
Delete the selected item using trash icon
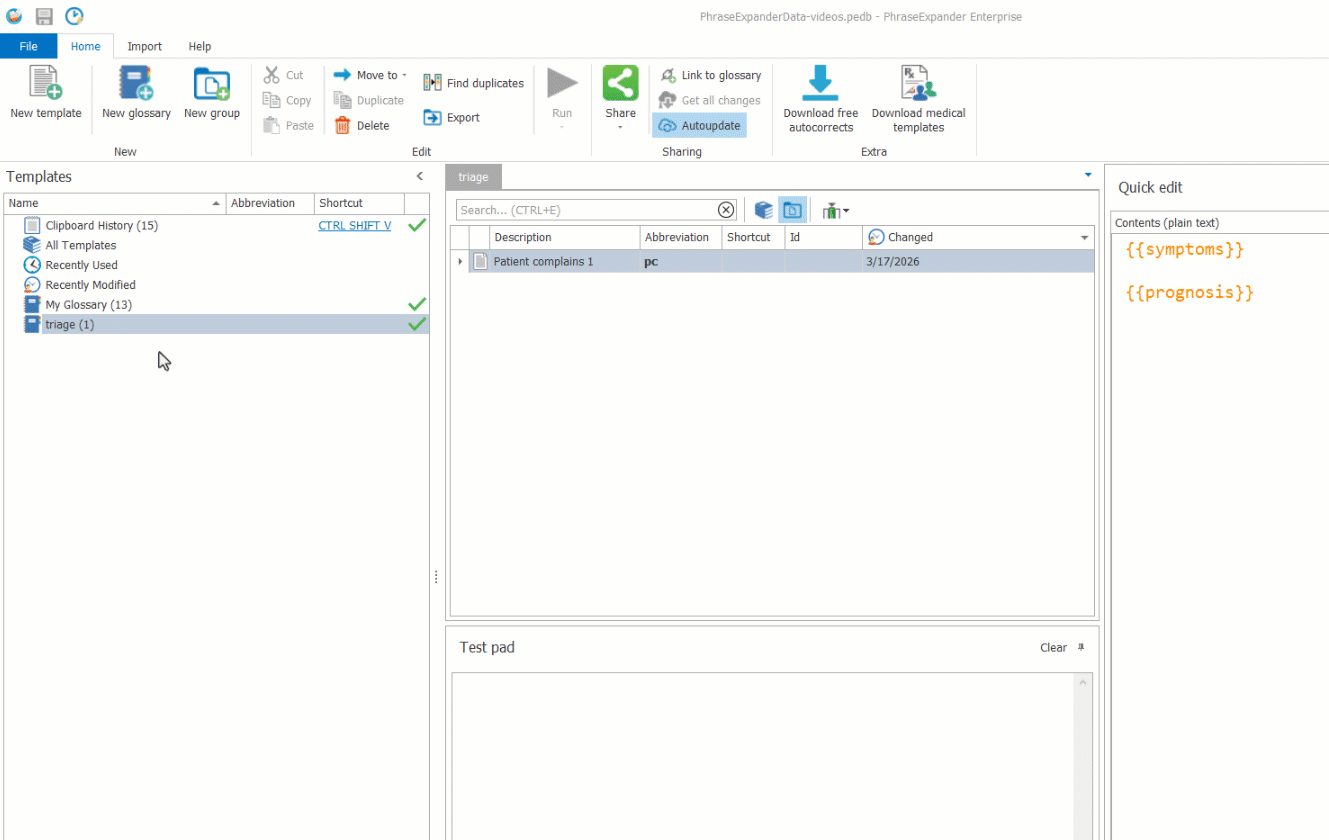pyautogui.click(x=343, y=125)
